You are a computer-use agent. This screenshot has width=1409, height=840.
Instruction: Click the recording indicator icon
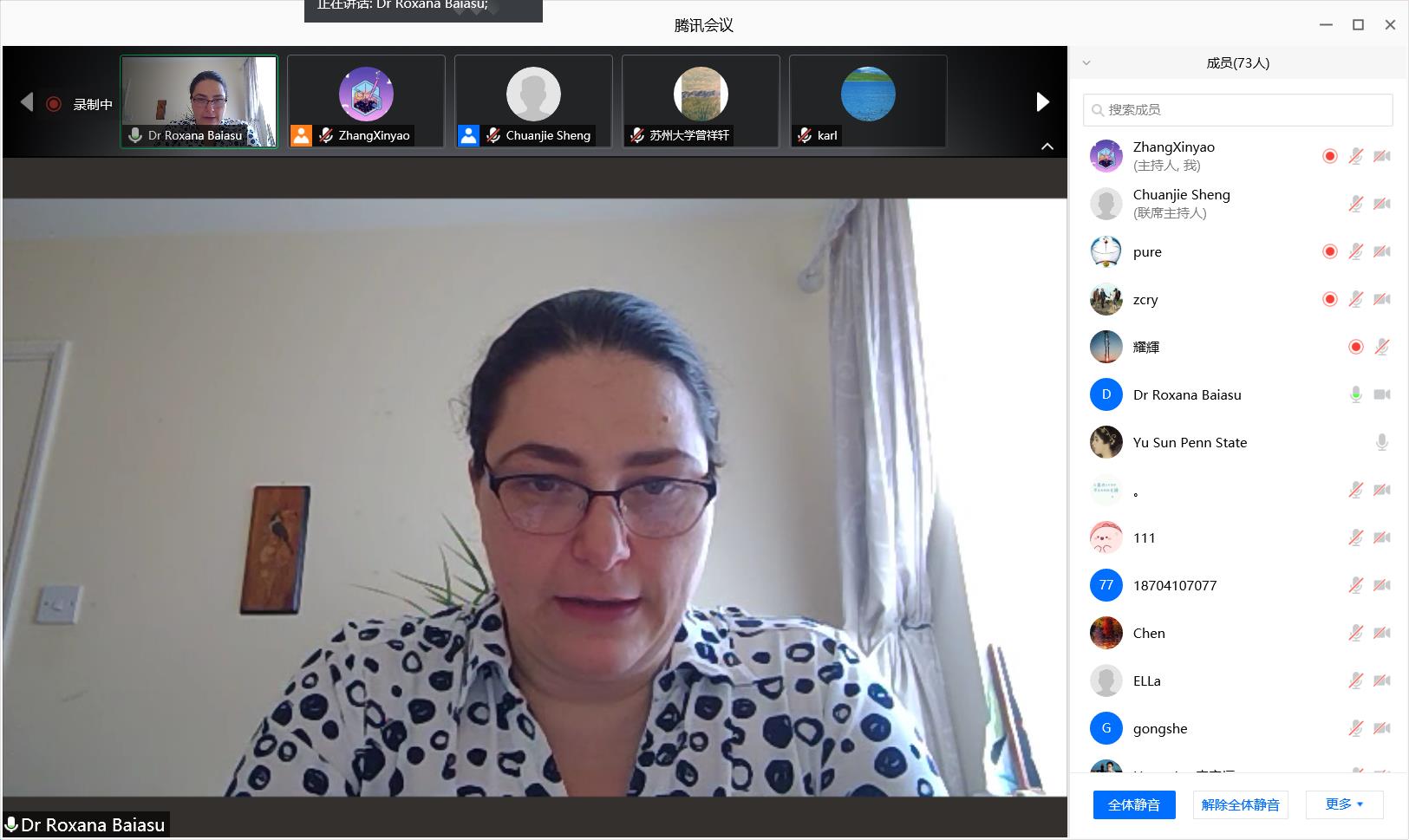(x=54, y=104)
